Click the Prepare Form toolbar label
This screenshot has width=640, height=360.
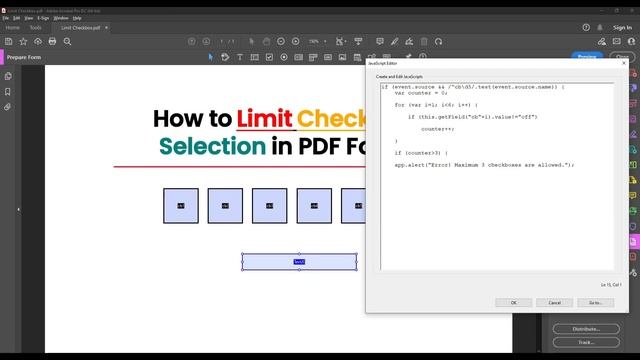[x=24, y=58]
